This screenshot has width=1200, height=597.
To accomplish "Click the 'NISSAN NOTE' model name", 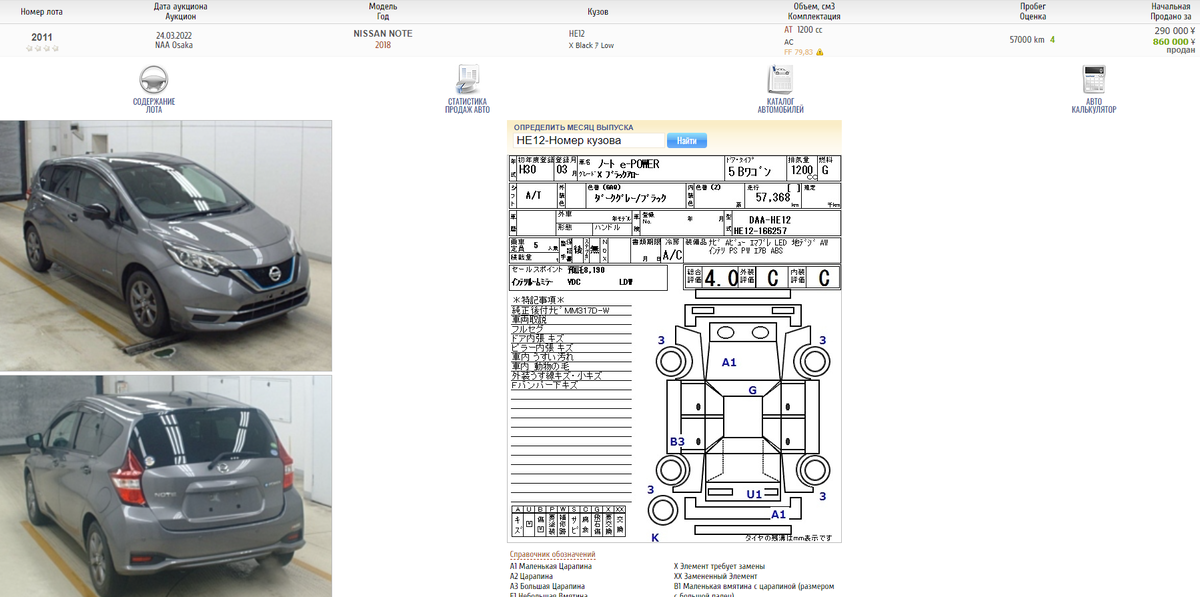I will coord(383,34).
